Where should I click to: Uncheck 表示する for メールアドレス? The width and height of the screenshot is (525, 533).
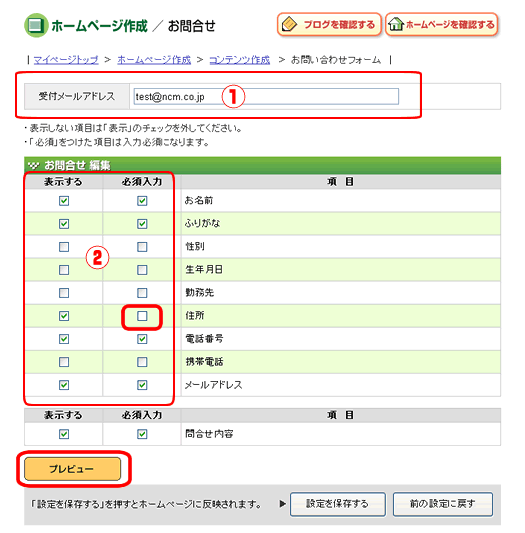tap(64, 385)
